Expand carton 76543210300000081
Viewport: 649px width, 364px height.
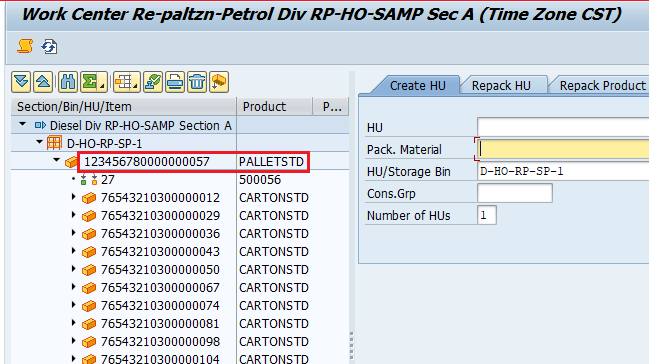coord(74,323)
